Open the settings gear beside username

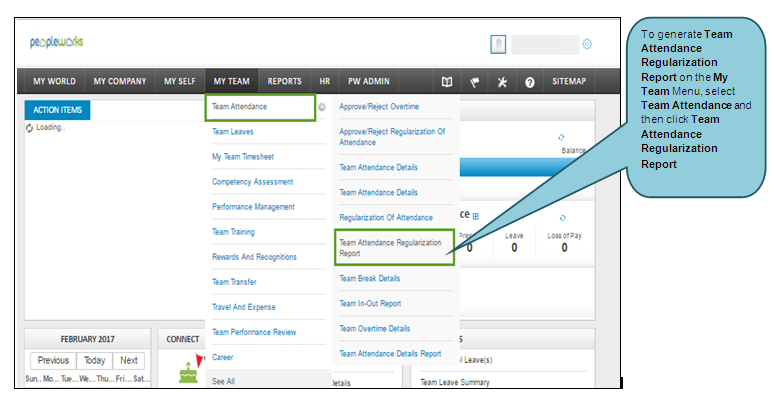pos(587,44)
